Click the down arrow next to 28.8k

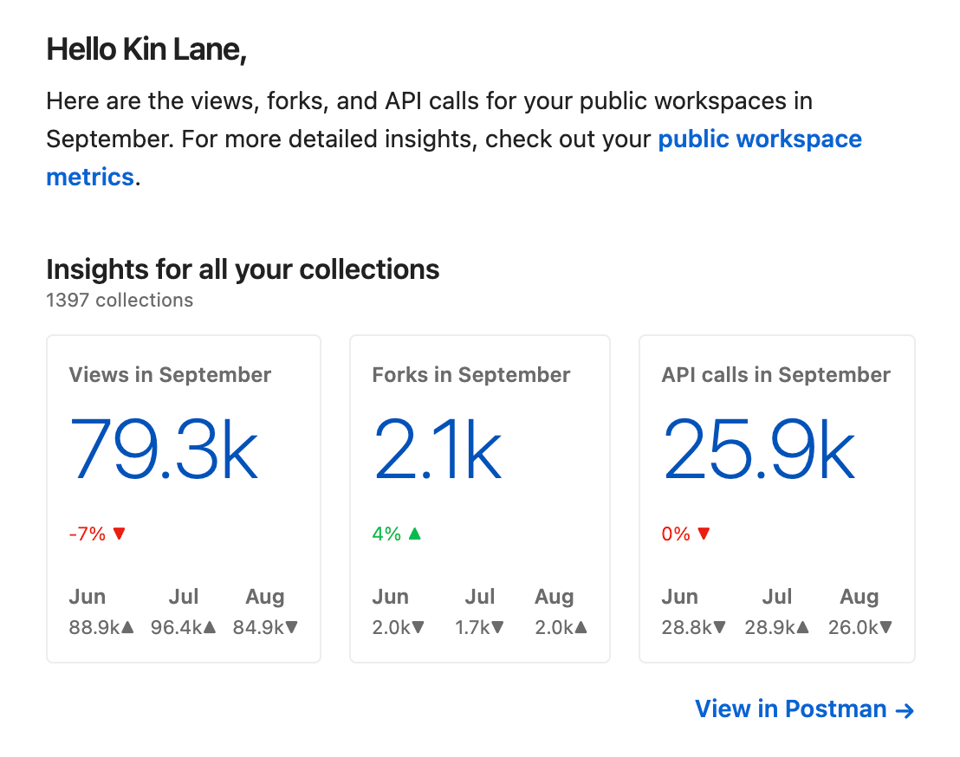[720, 628]
